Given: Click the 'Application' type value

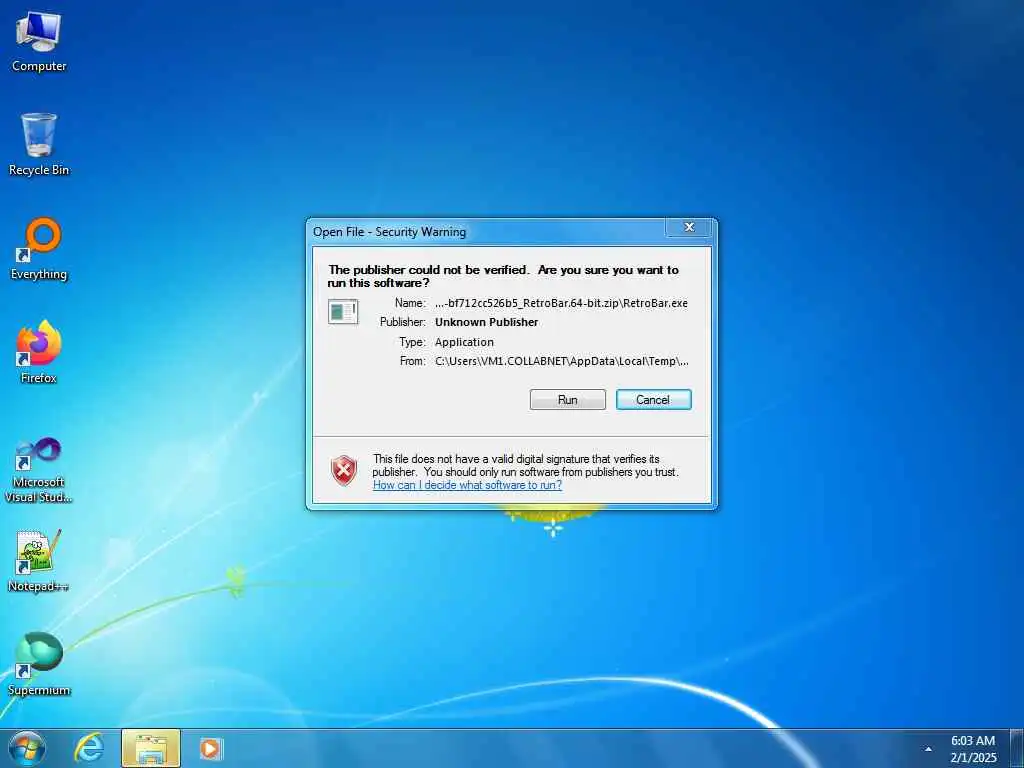Looking at the screenshot, I should click(x=464, y=342).
